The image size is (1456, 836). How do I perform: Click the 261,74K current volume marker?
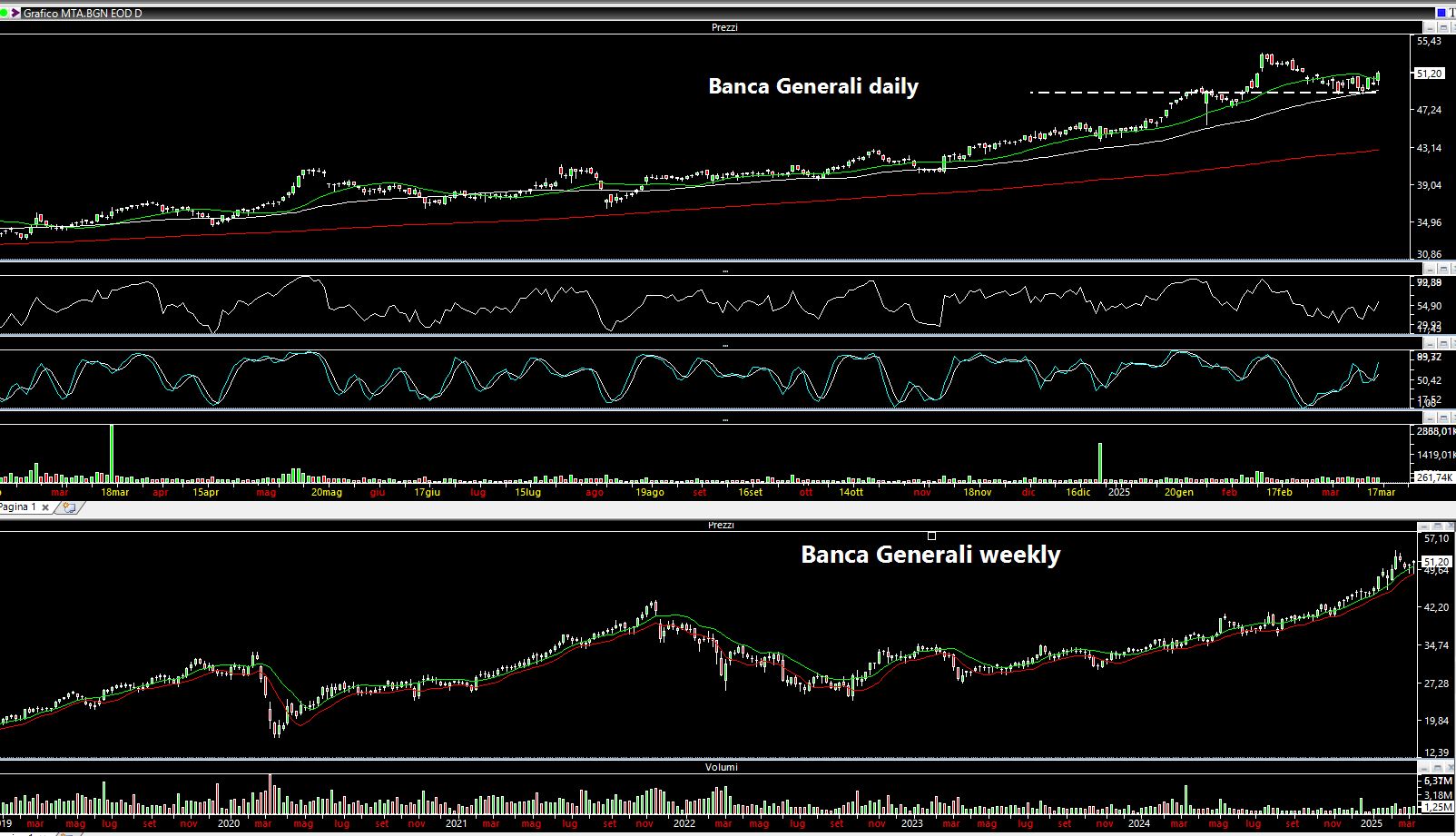click(x=1434, y=477)
